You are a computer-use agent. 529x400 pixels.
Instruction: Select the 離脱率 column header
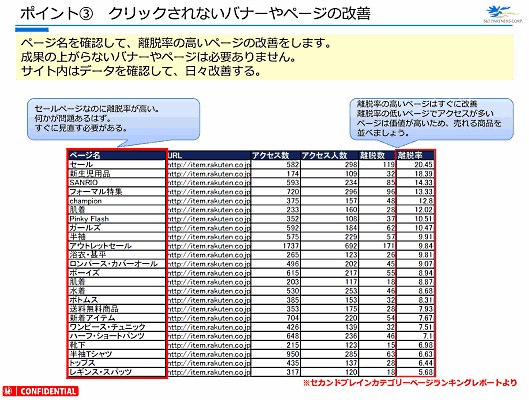(x=415, y=155)
